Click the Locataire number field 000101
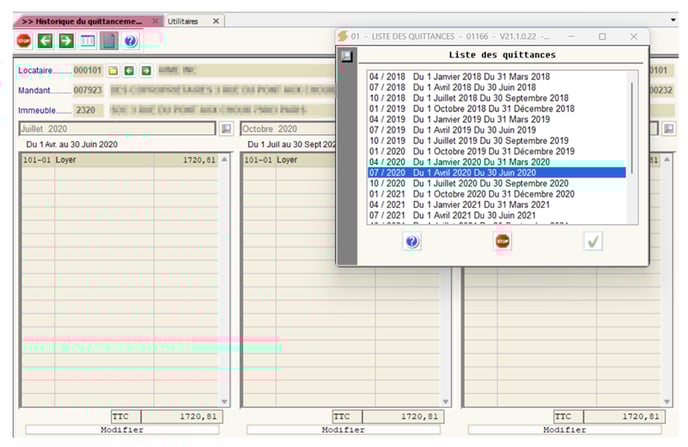The width and height of the screenshot is (688, 447). tap(88, 71)
